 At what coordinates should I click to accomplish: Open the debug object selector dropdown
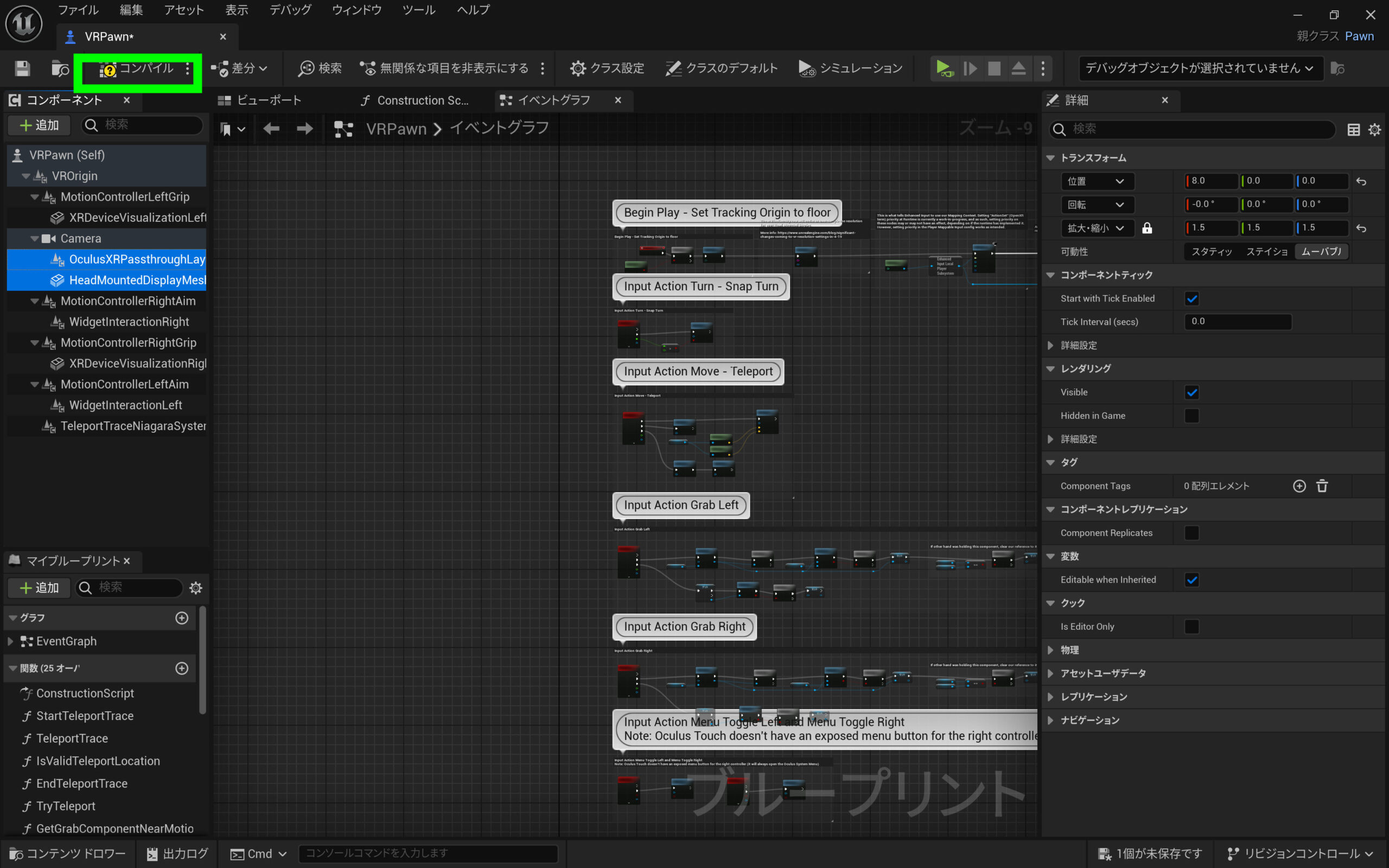coord(1200,68)
